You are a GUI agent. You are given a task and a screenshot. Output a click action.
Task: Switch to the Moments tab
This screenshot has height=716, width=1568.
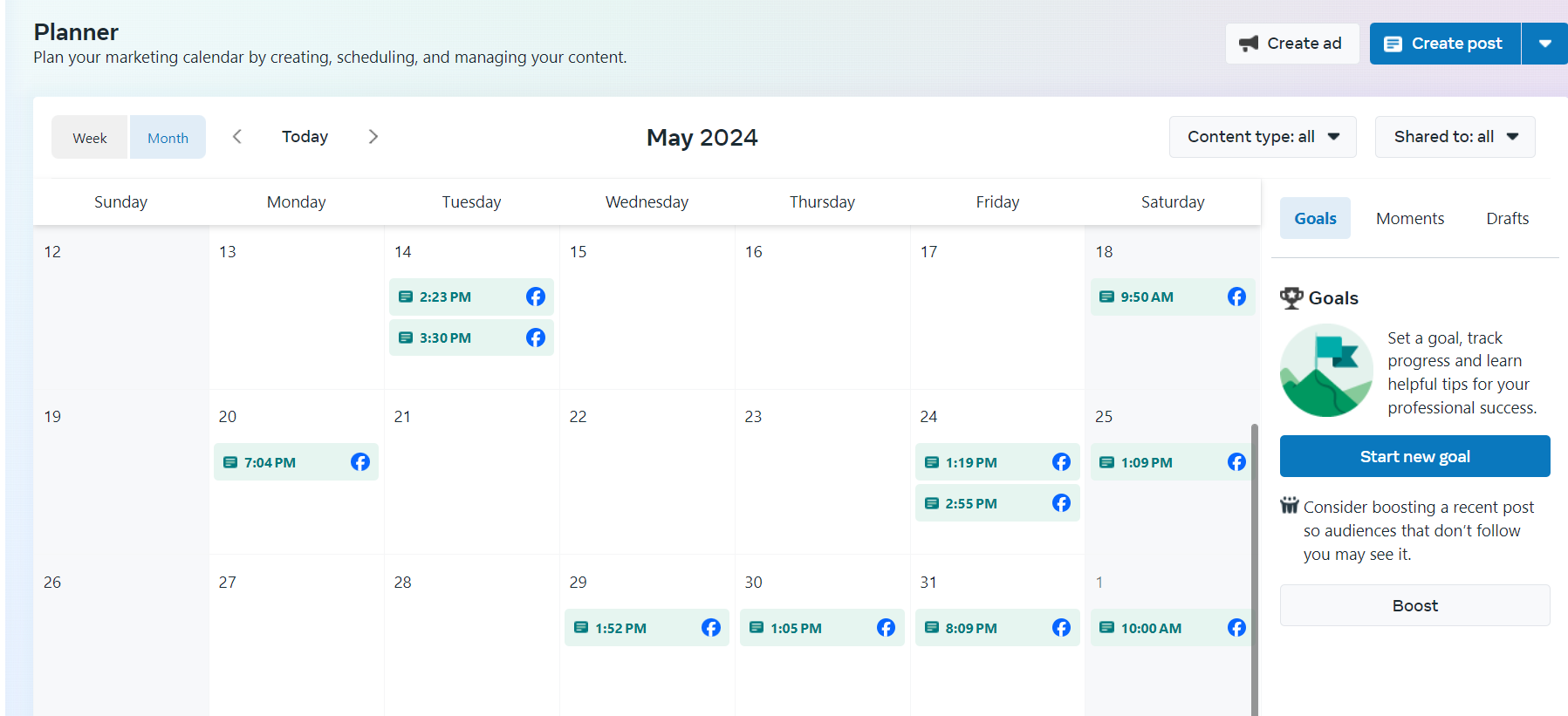coord(1410,219)
